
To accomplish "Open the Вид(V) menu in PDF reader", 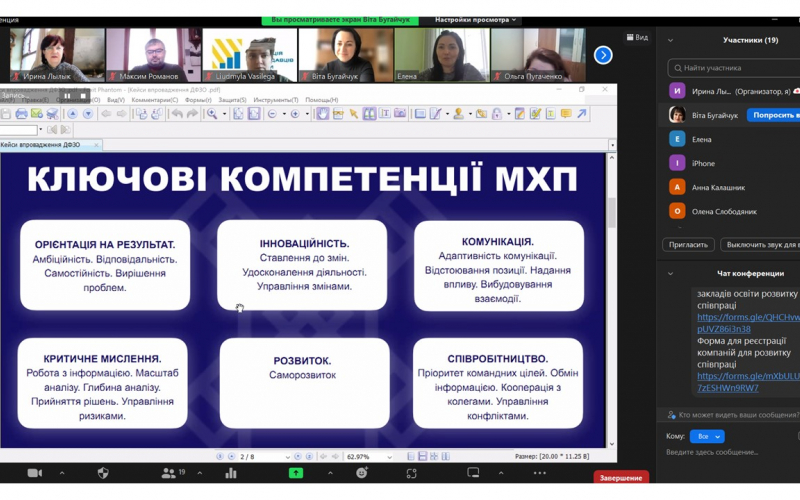I will [x=116, y=100].
